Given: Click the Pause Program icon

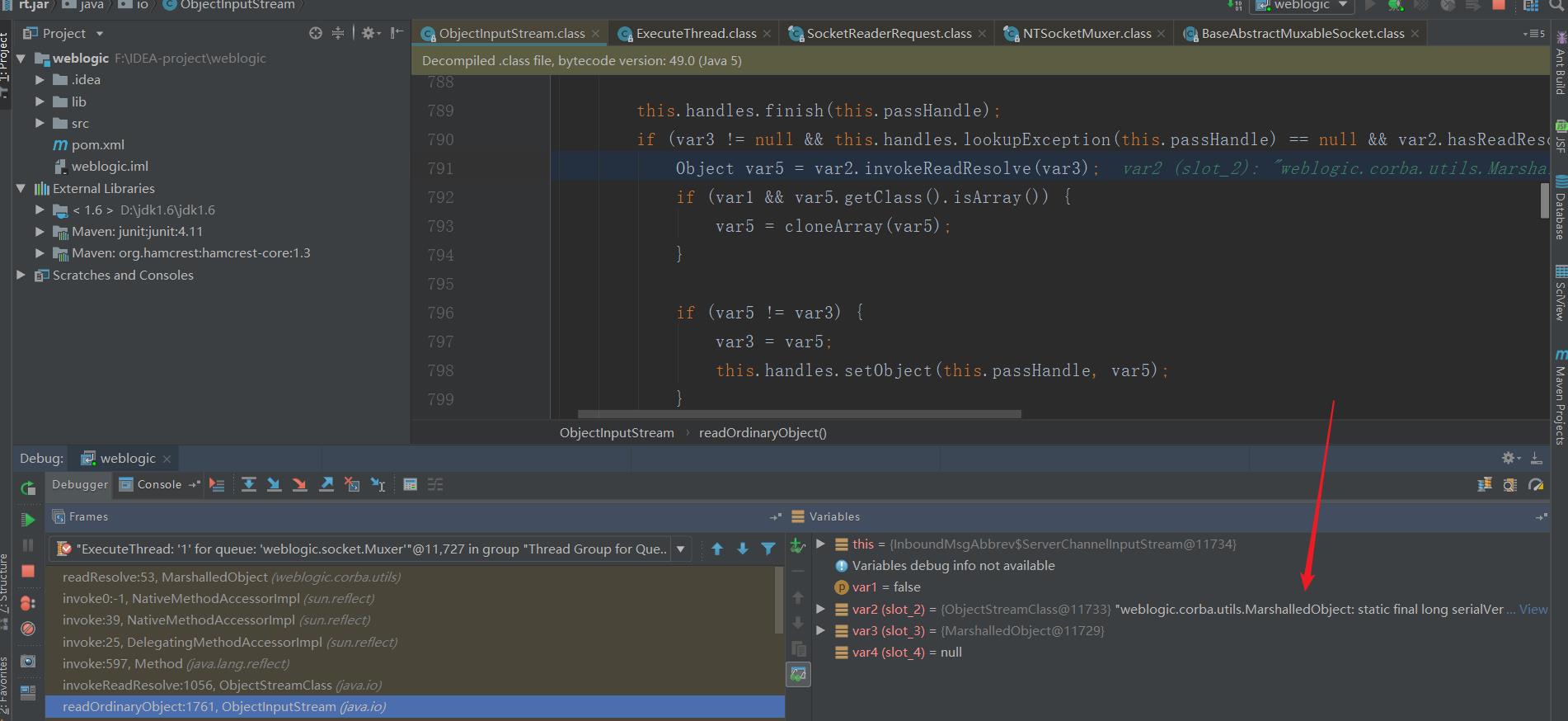Looking at the screenshot, I should [x=28, y=545].
